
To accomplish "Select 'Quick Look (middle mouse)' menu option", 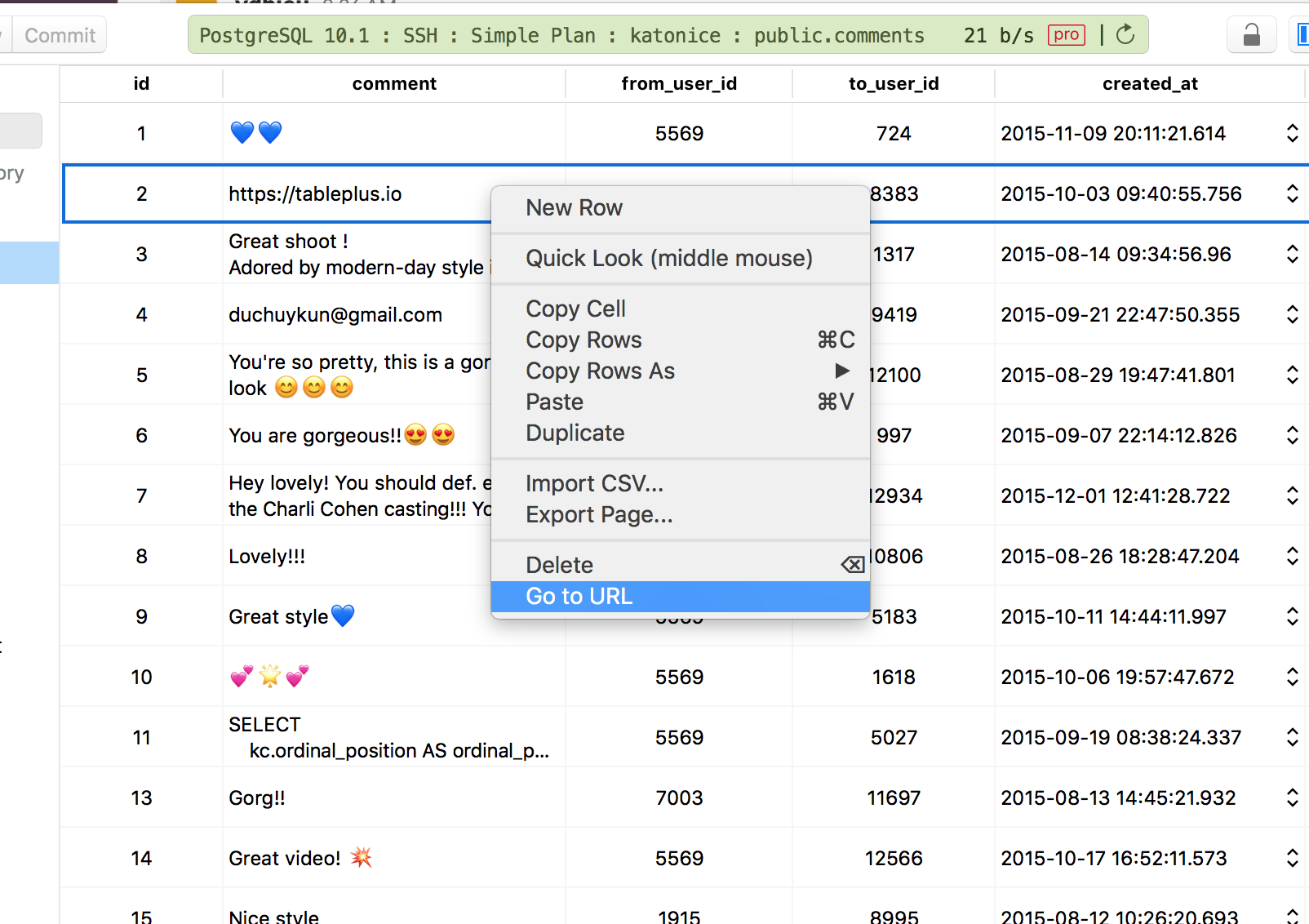I will coord(669,258).
